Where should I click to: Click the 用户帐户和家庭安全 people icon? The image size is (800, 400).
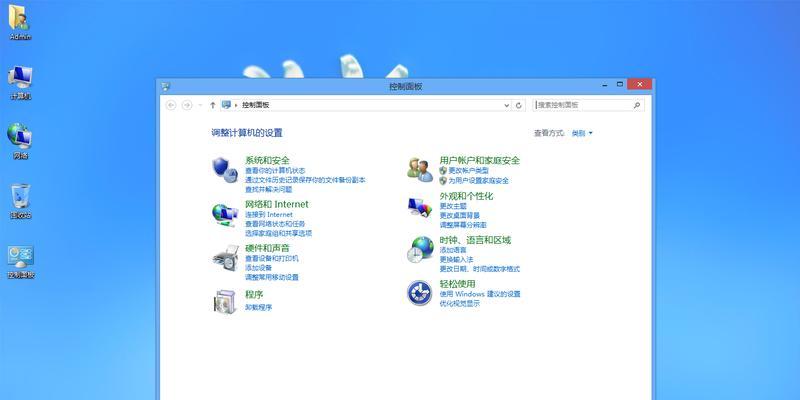(420, 170)
